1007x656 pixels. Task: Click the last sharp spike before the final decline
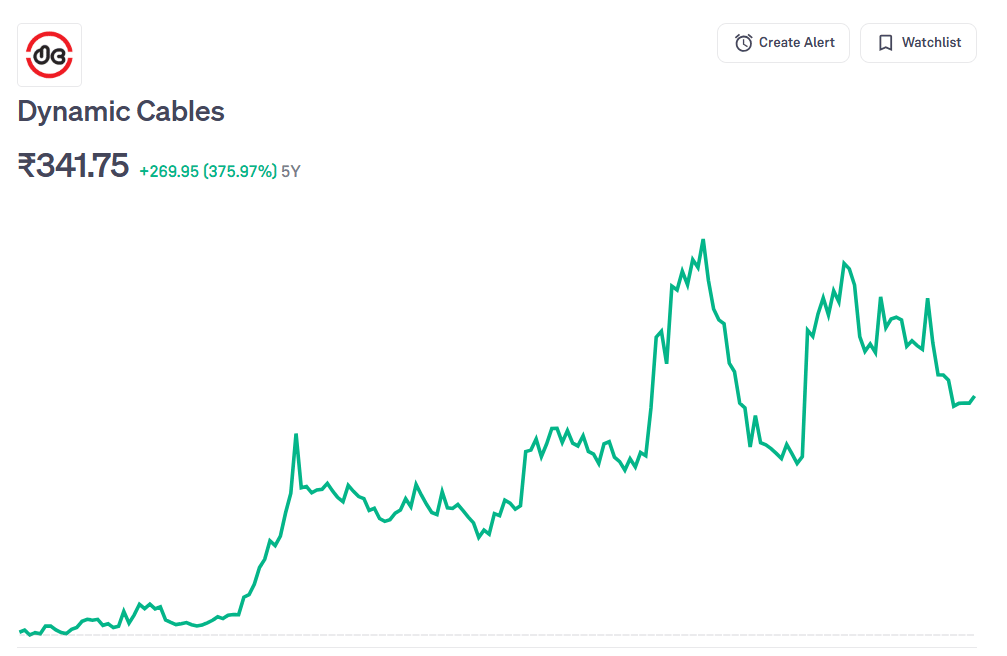pos(928,299)
